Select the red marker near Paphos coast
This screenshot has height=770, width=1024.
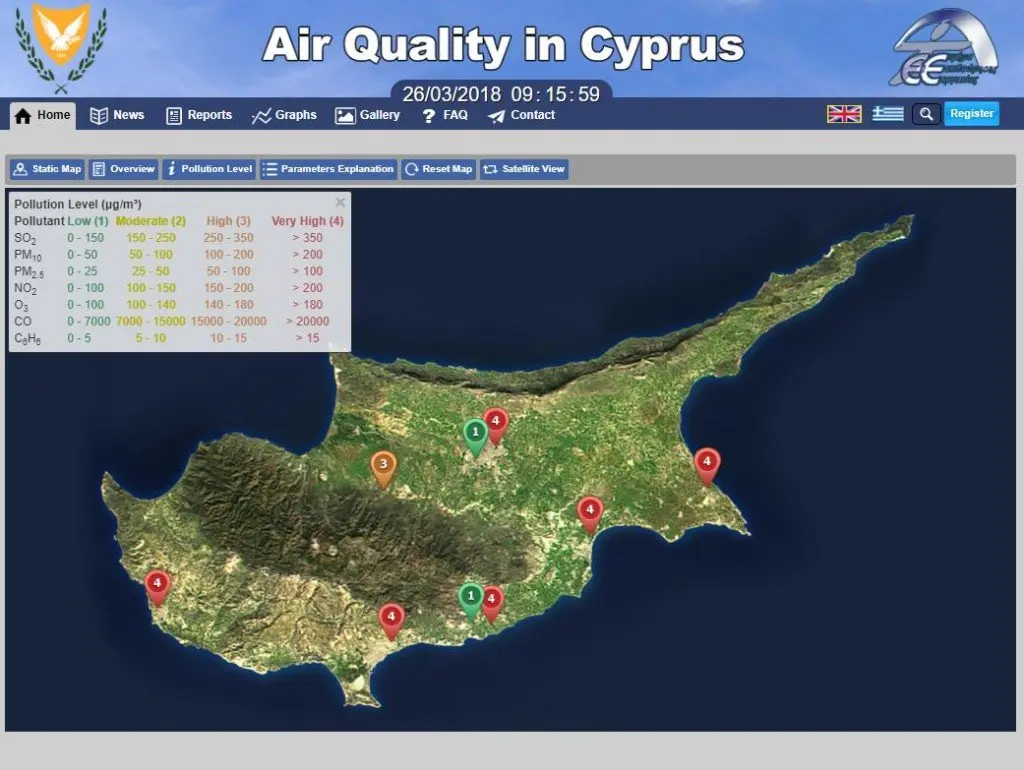click(x=157, y=582)
